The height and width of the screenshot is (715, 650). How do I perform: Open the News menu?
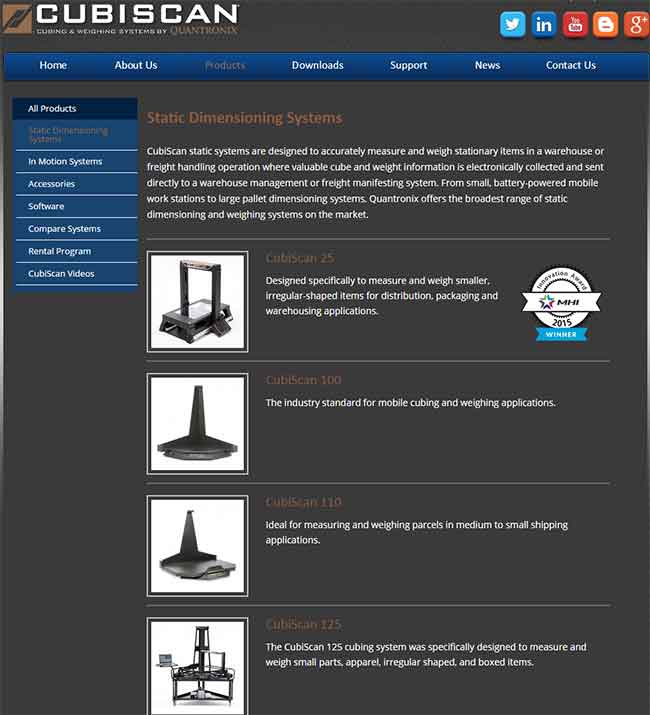click(x=488, y=65)
